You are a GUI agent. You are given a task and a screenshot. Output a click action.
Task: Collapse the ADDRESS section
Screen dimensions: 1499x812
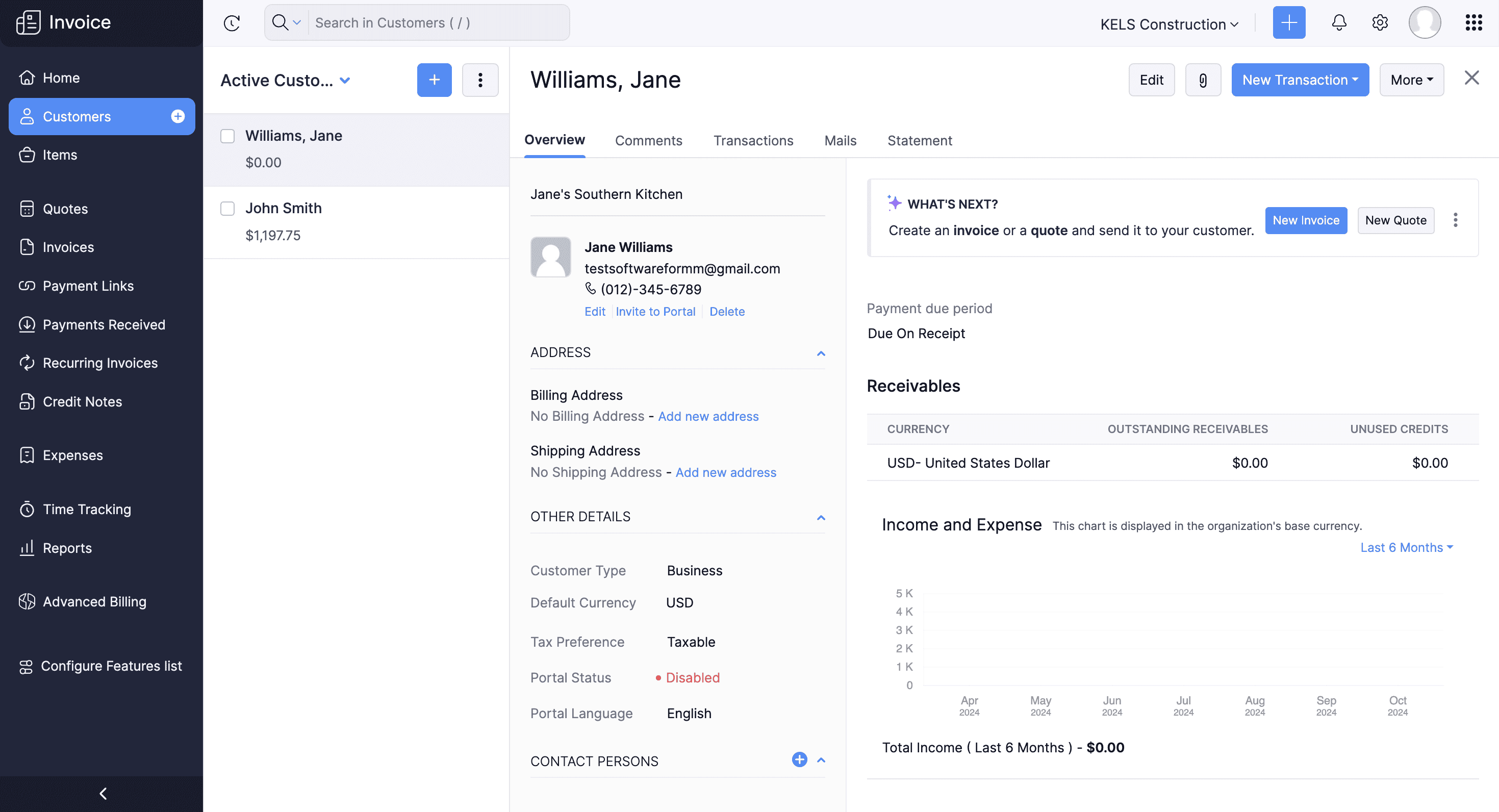[821, 353]
